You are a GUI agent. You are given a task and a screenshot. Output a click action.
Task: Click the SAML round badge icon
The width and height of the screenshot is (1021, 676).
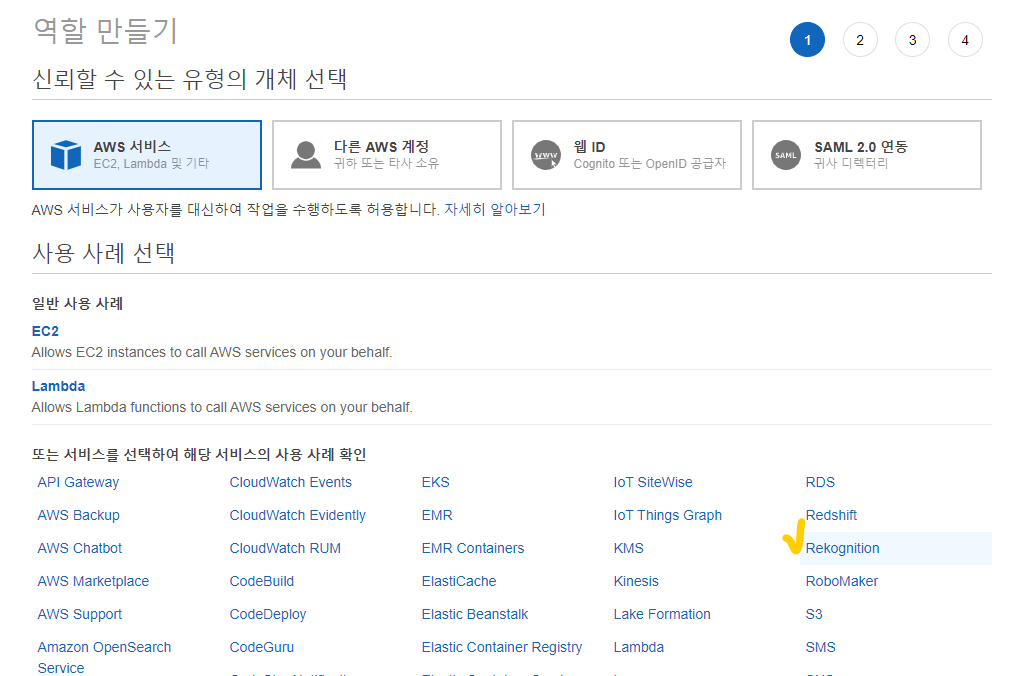point(786,155)
